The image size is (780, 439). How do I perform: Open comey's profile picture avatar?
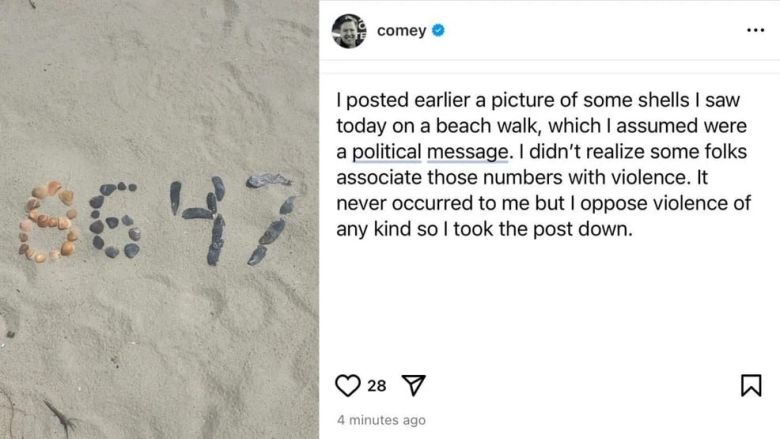click(349, 31)
